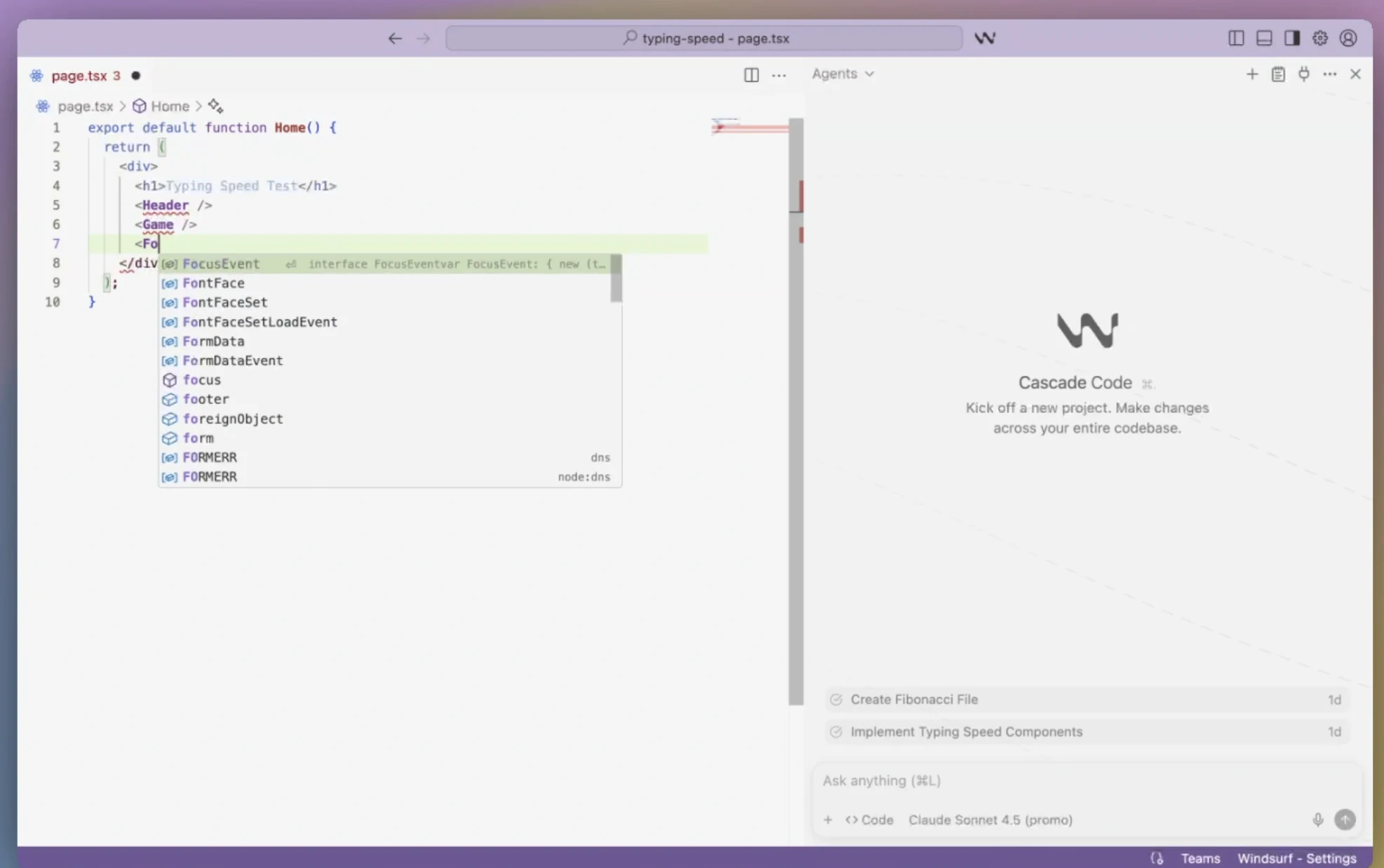The image size is (1384, 868).
Task: Choose the FocusEvent suggestion
Action: (385, 264)
